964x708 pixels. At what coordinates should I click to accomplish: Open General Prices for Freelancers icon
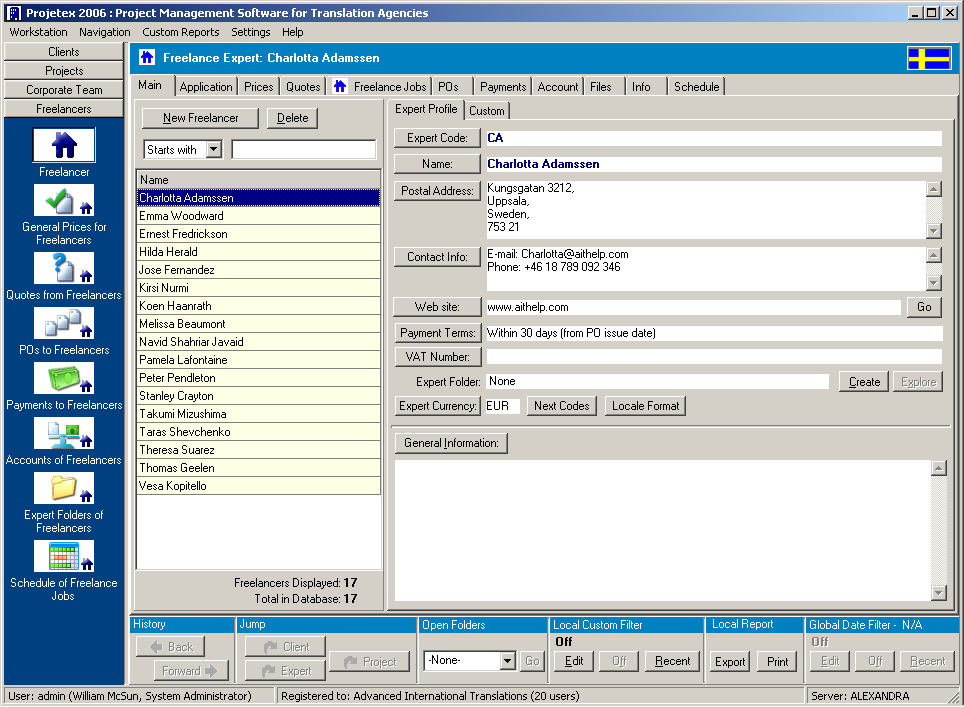tap(64, 201)
